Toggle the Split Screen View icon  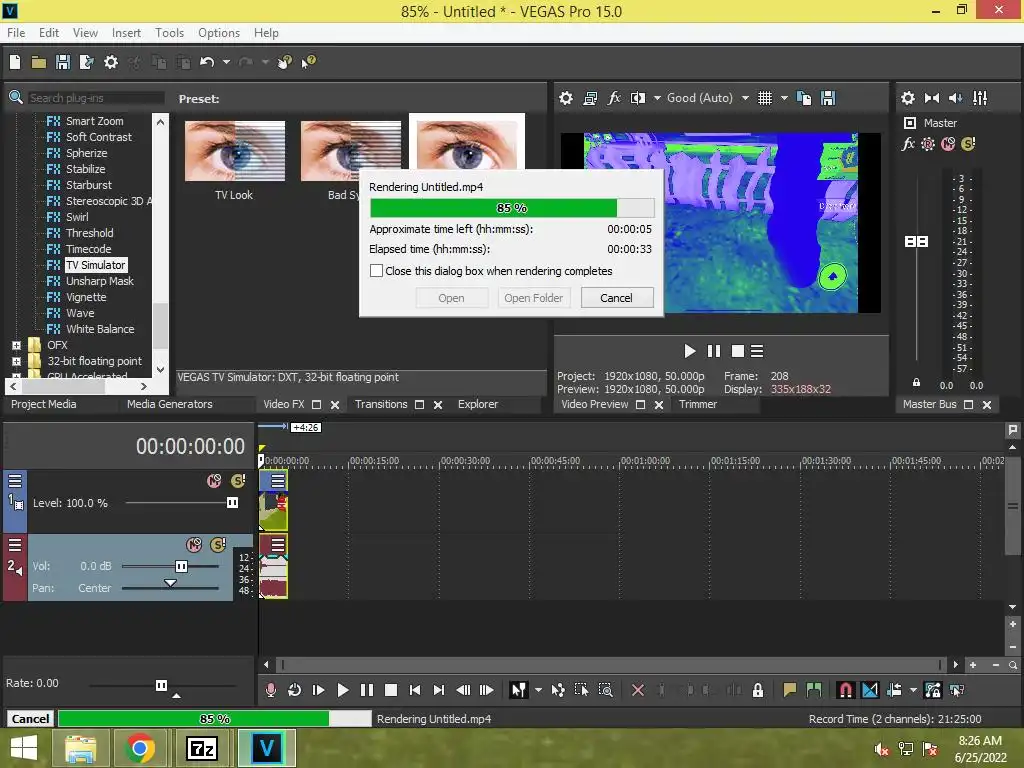638,98
